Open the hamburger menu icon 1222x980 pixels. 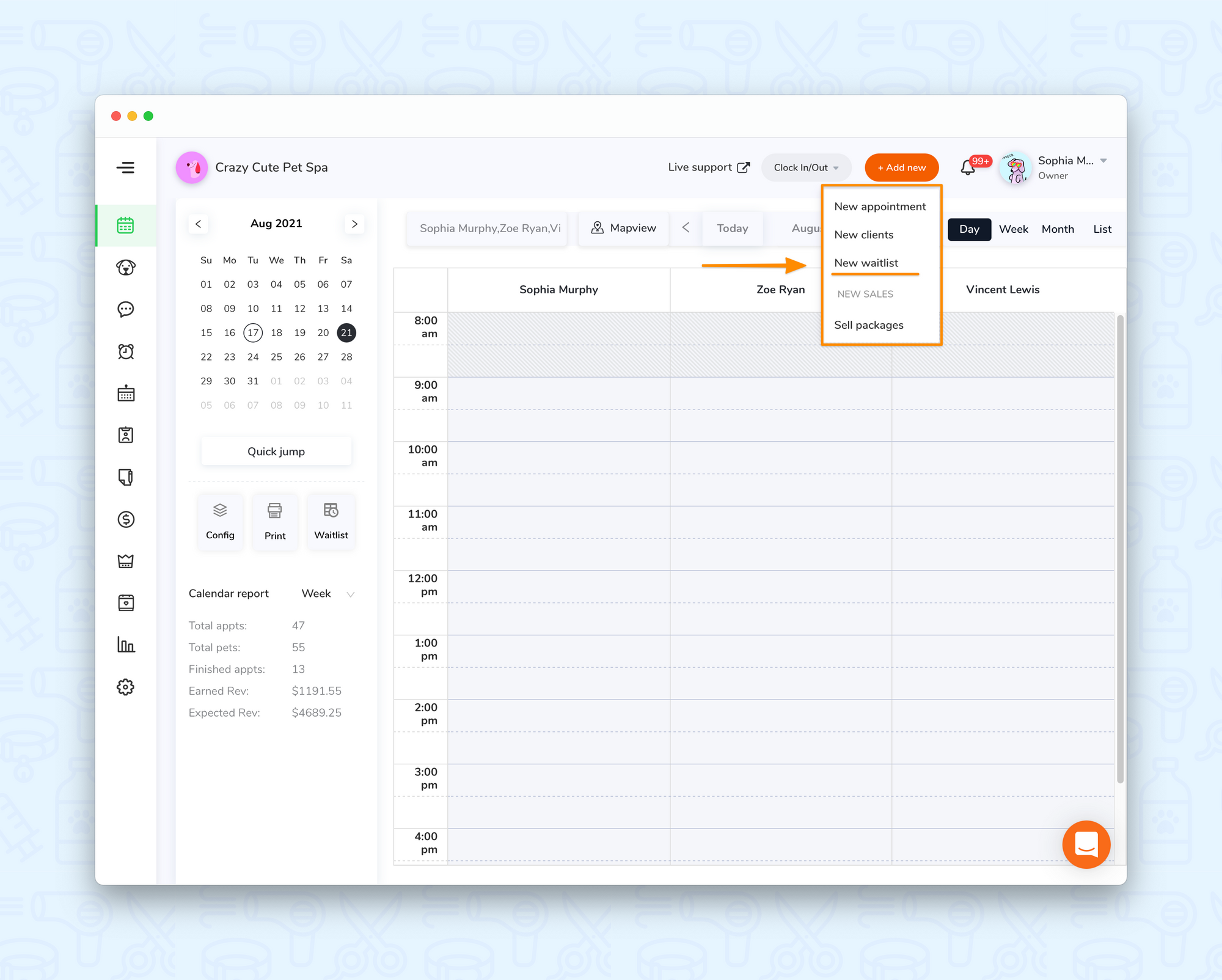tap(126, 167)
